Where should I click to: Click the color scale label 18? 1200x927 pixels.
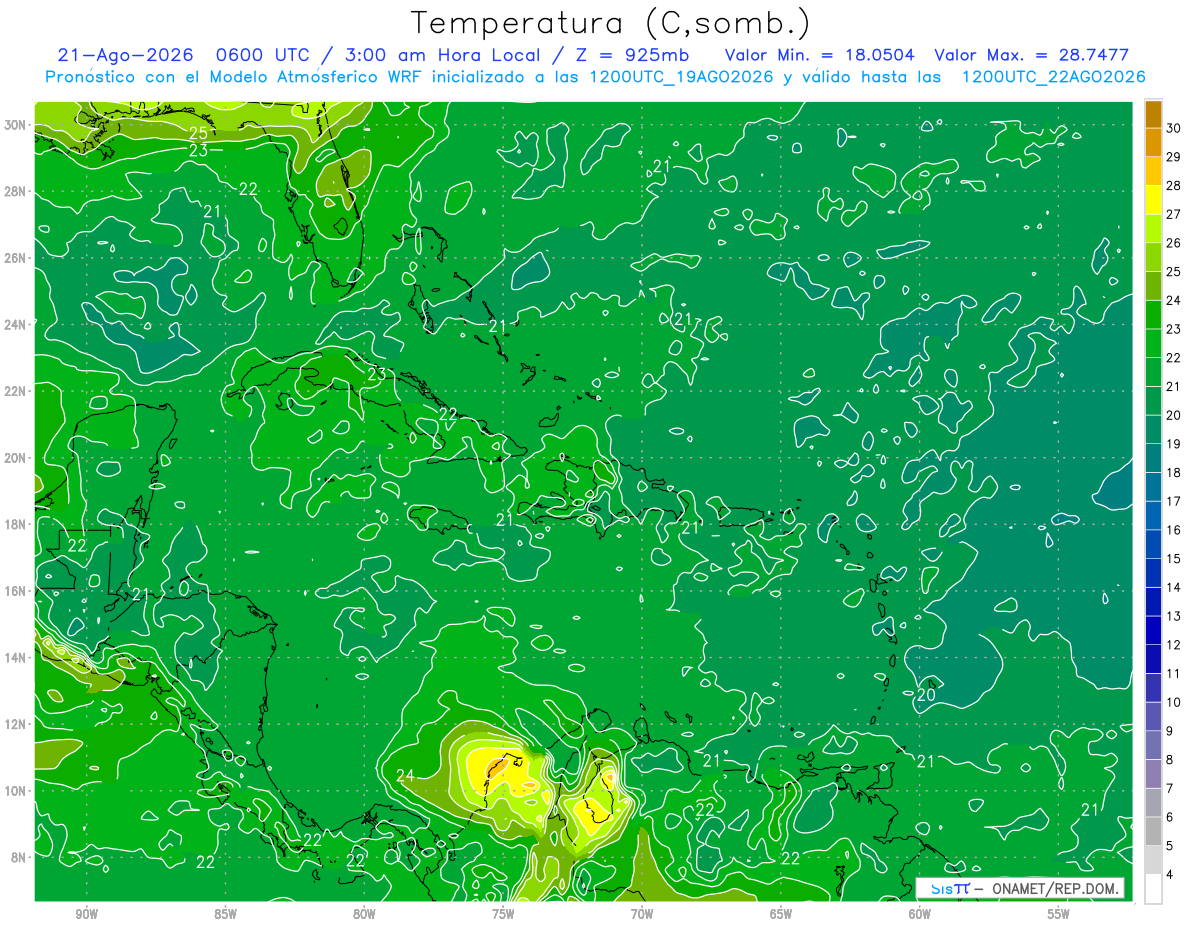(1174, 473)
